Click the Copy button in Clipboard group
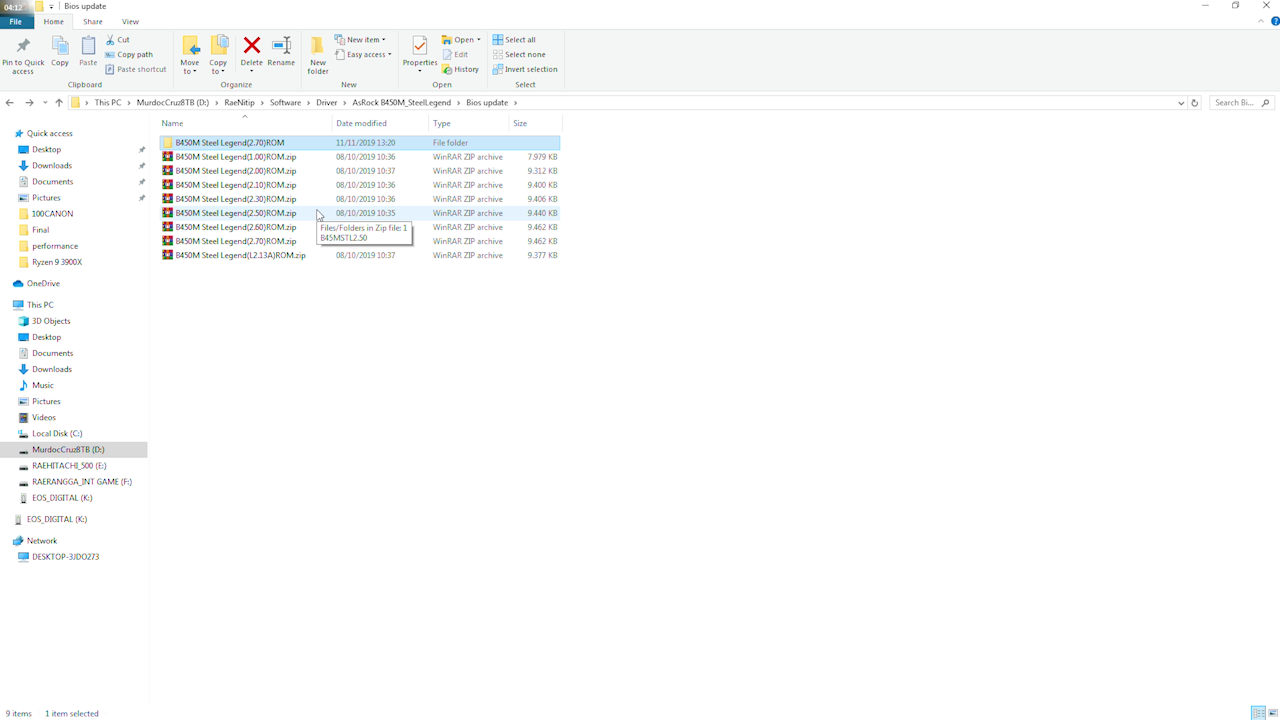The height and width of the screenshot is (720, 1280). click(60, 52)
